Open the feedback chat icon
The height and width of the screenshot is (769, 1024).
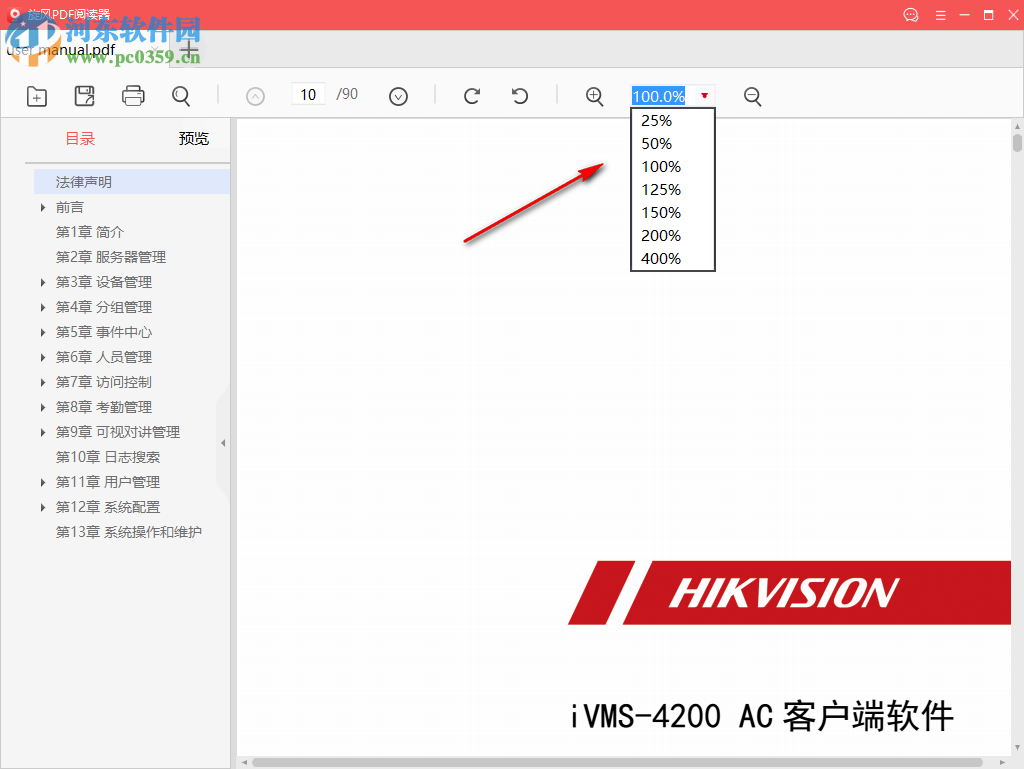(910, 15)
